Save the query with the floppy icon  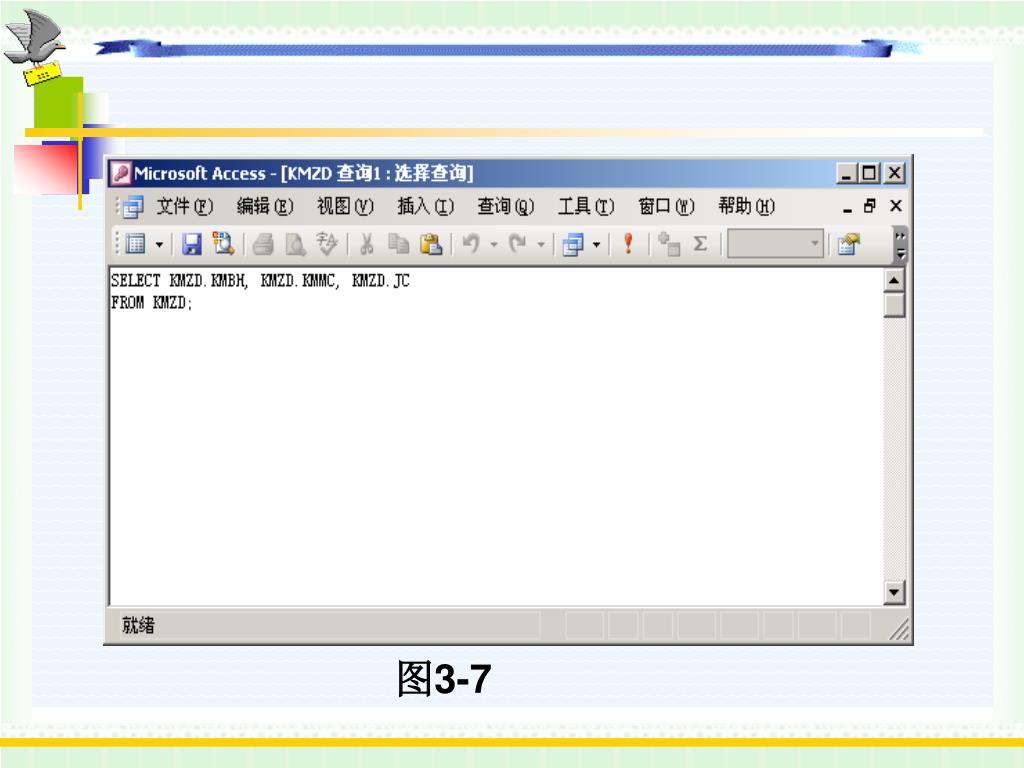click(x=191, y=244)
